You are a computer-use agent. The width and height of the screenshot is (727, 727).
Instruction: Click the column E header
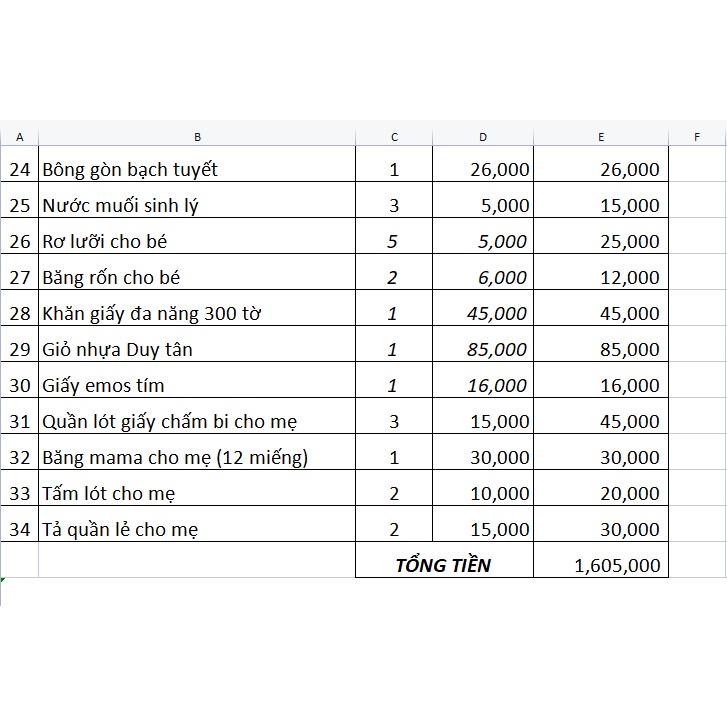click(600, 137)
